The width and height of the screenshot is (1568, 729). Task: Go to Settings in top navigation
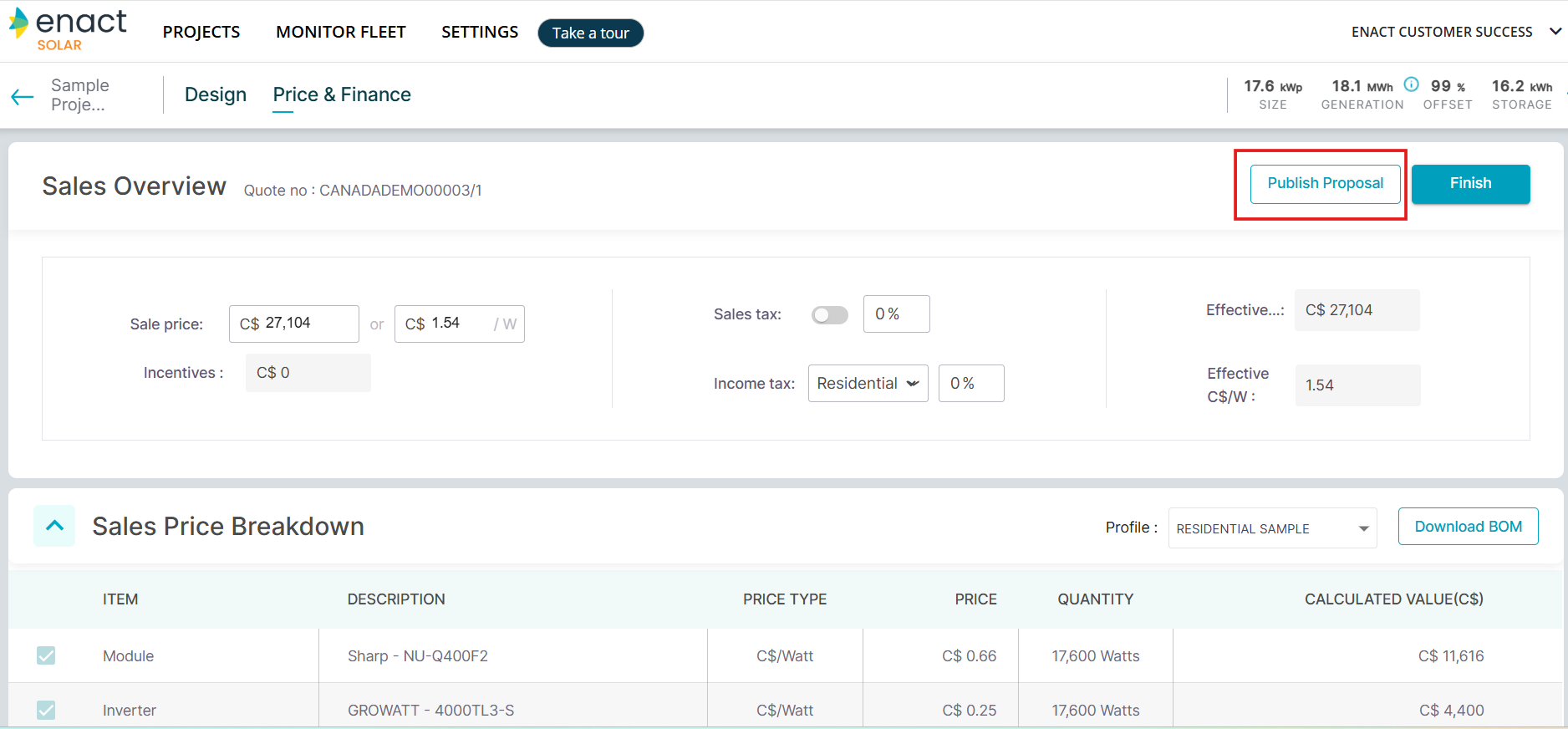point(480,32)
